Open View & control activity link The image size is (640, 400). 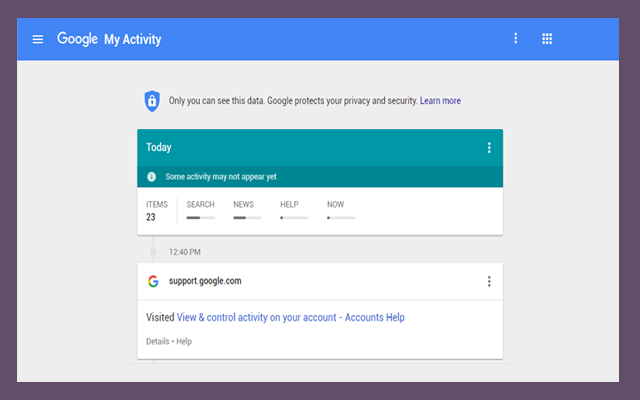click(290, 318)
